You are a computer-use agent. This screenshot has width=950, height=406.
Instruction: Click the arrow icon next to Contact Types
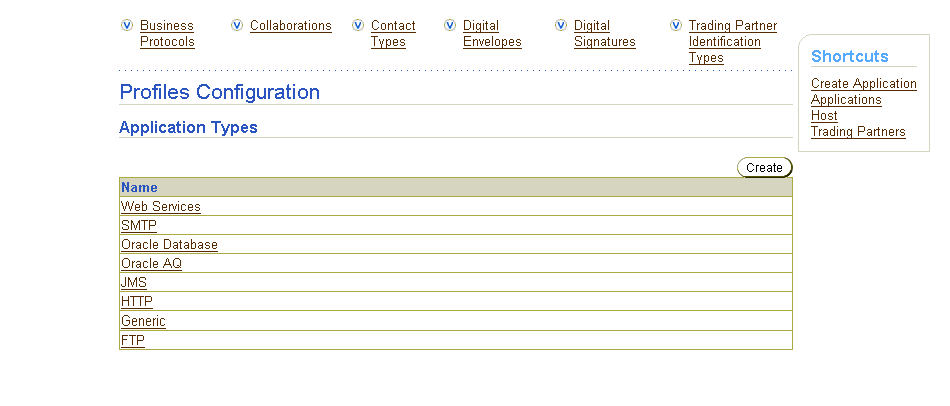click(x=358, y=25)
